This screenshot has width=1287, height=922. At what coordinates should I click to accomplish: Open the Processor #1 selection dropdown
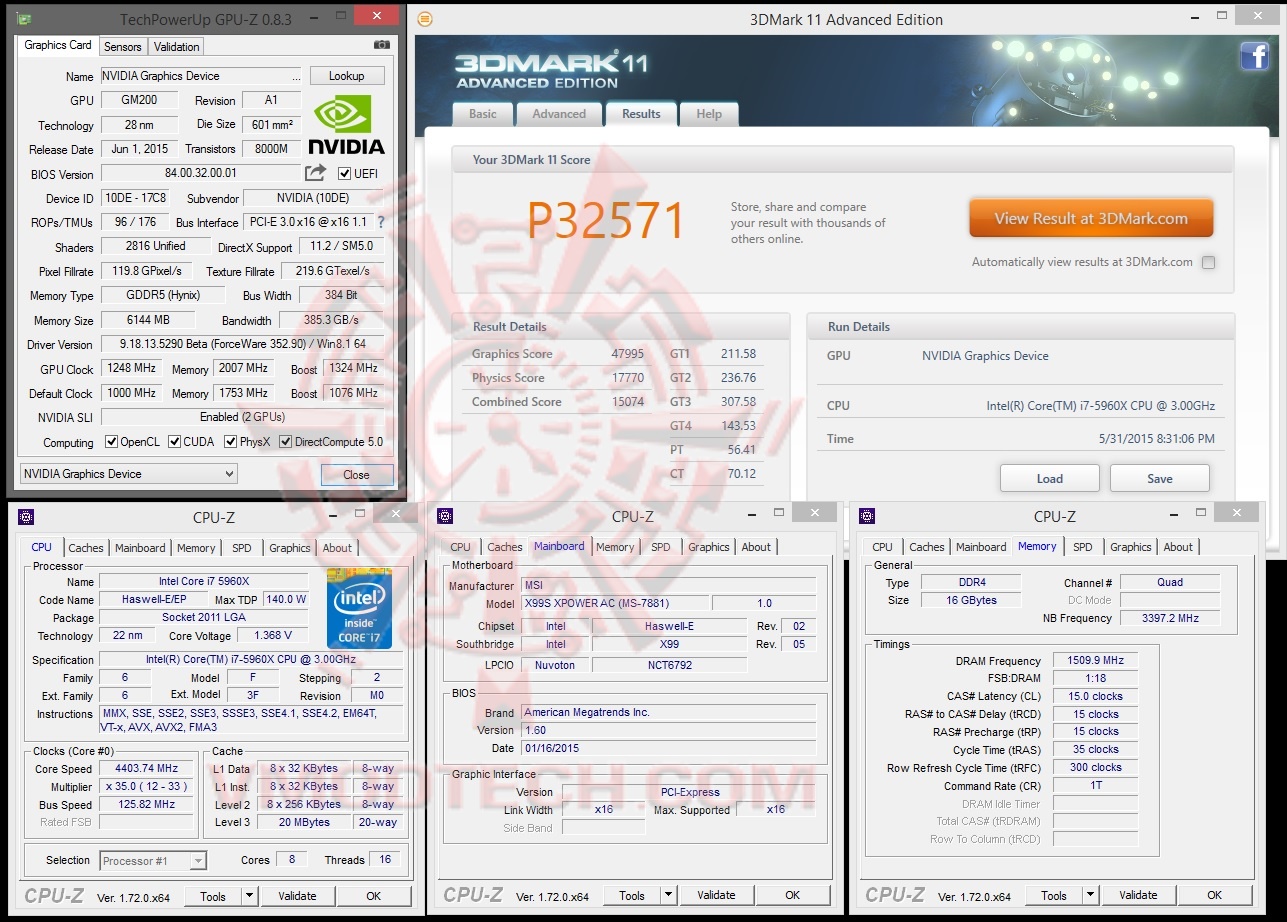[153, 860]
